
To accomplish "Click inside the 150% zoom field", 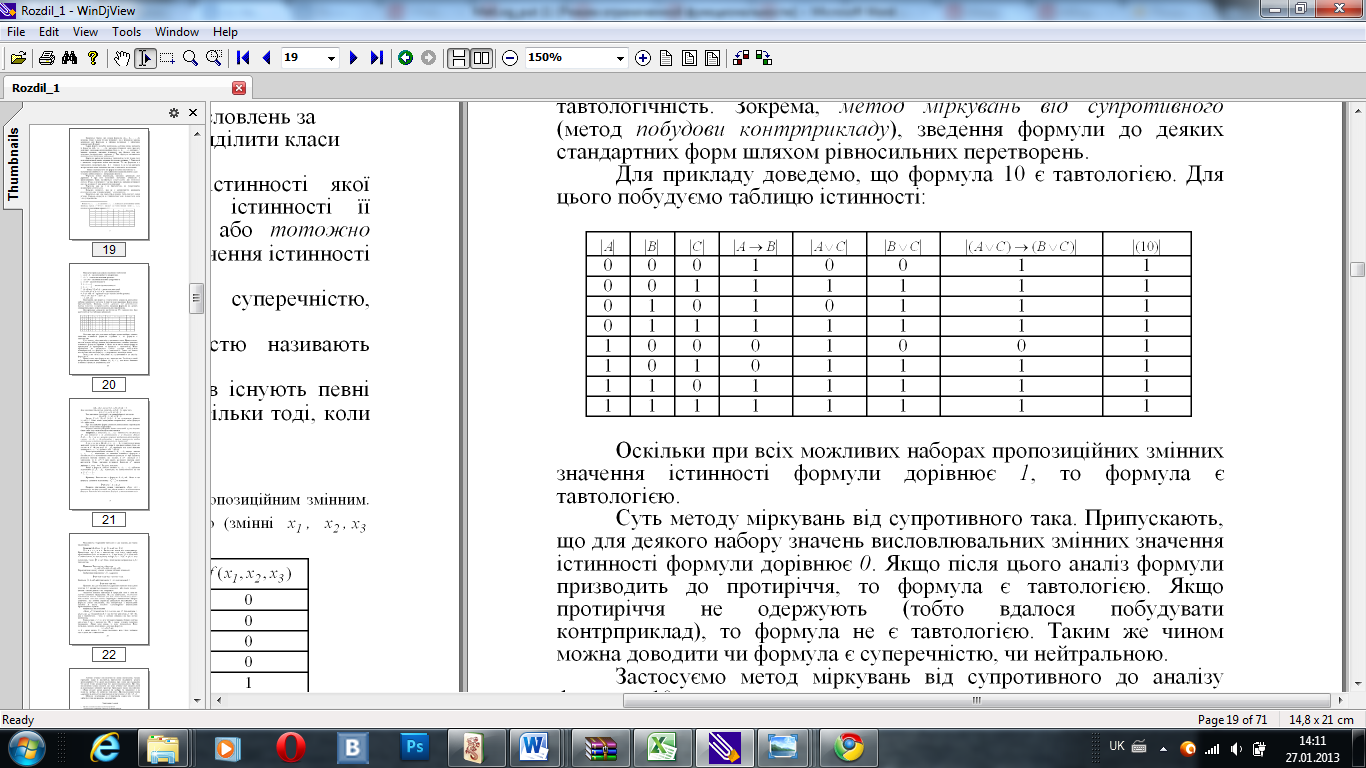I will tap(568, 58).
